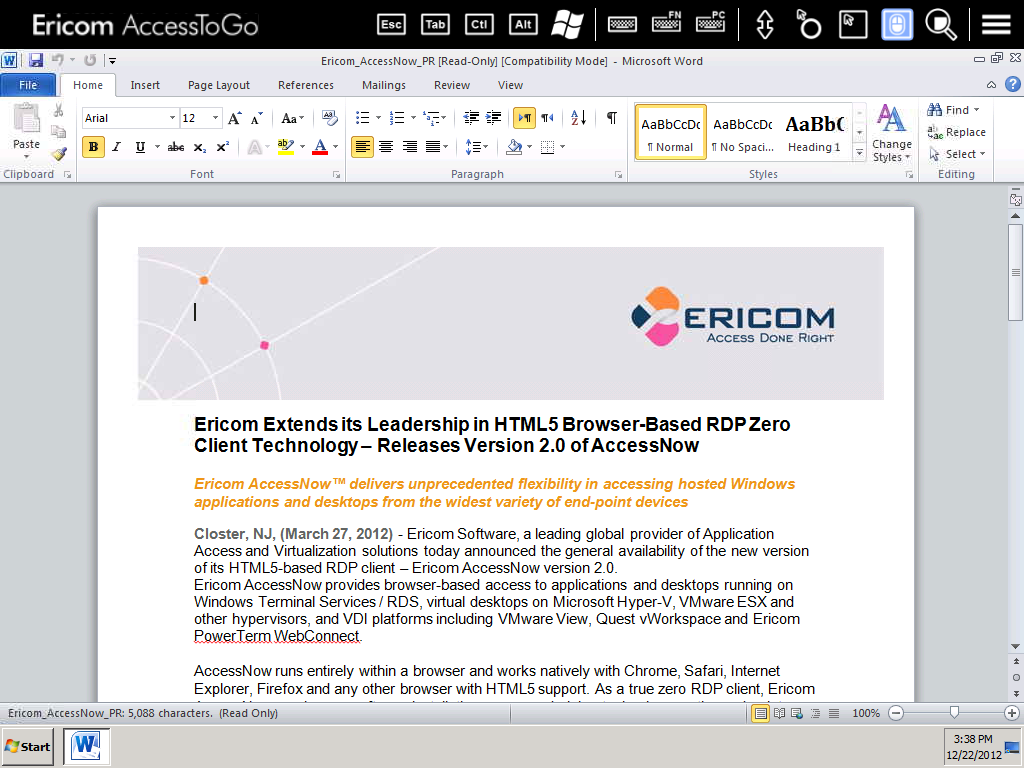Click the Zoom slider handle
1024x768 pixels.
pos(954,712)
